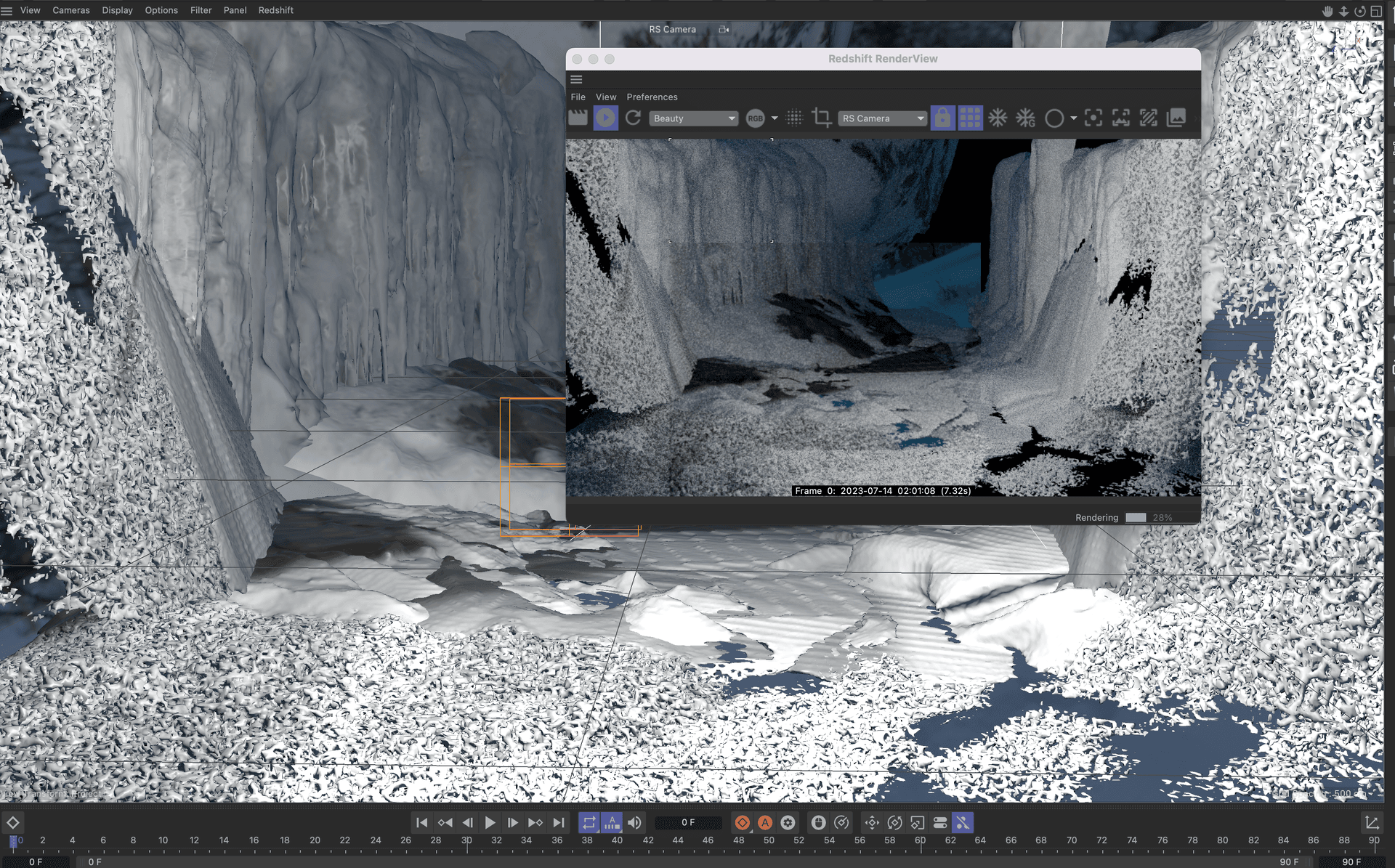
Task: Click the circular diamond icon by the mouse icon
Action: pos(841,822)
